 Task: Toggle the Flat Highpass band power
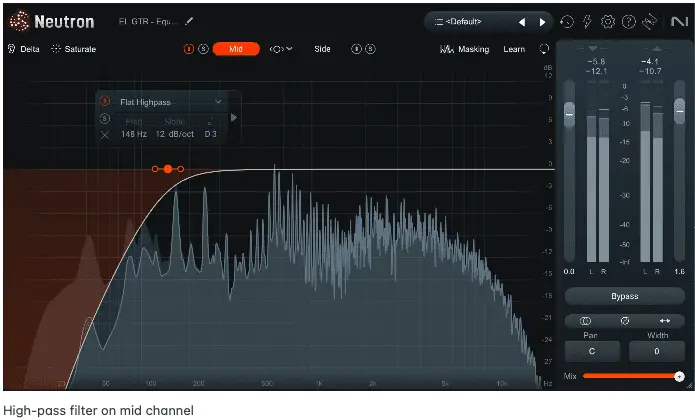(105, 101)
